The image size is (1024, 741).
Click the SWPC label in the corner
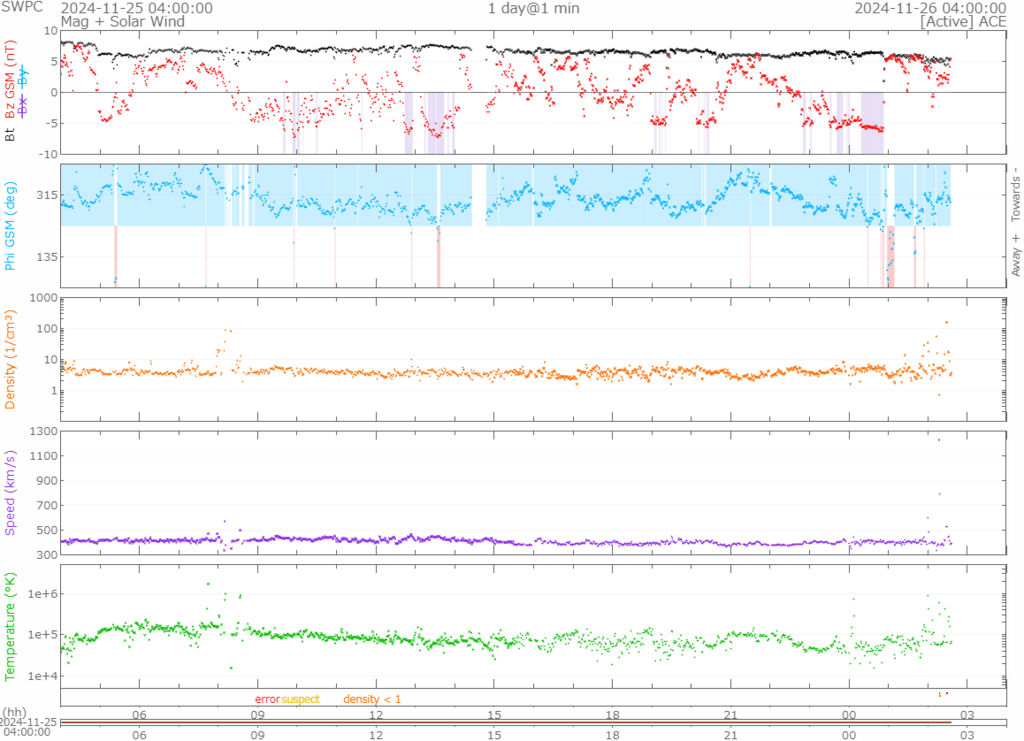(21, 8)
